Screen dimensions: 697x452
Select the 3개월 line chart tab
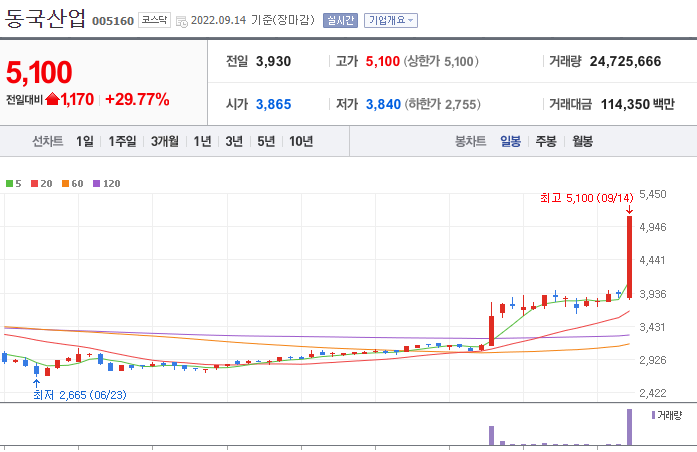[x=164, y=141]
